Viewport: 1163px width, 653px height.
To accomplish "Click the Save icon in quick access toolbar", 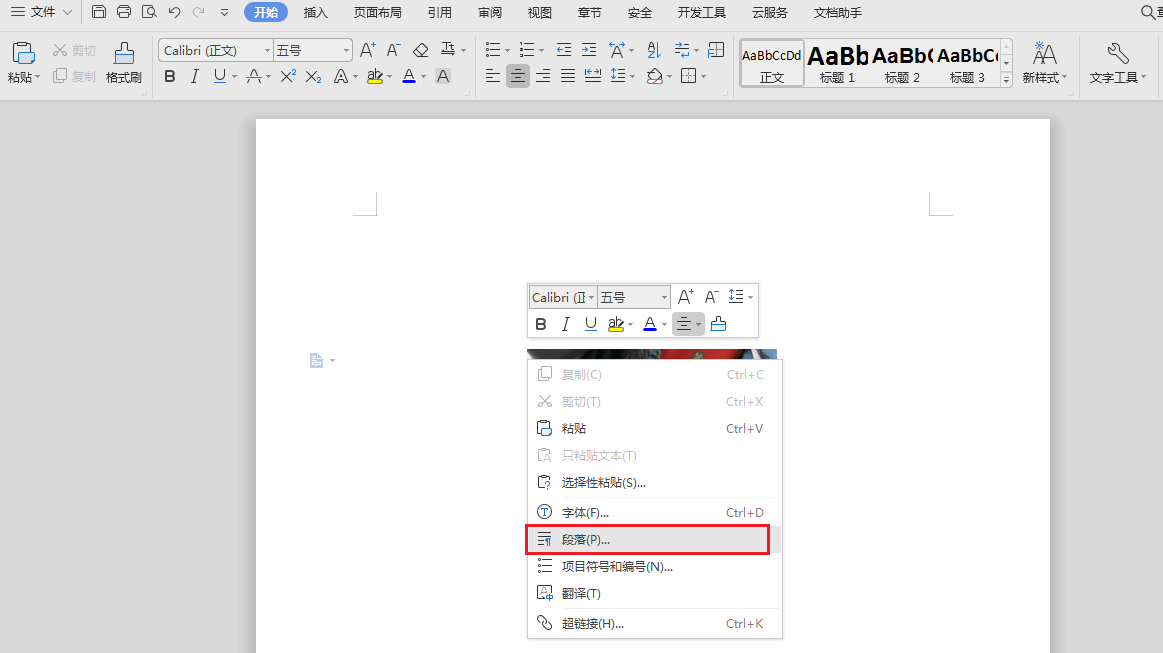I will 98,12.
